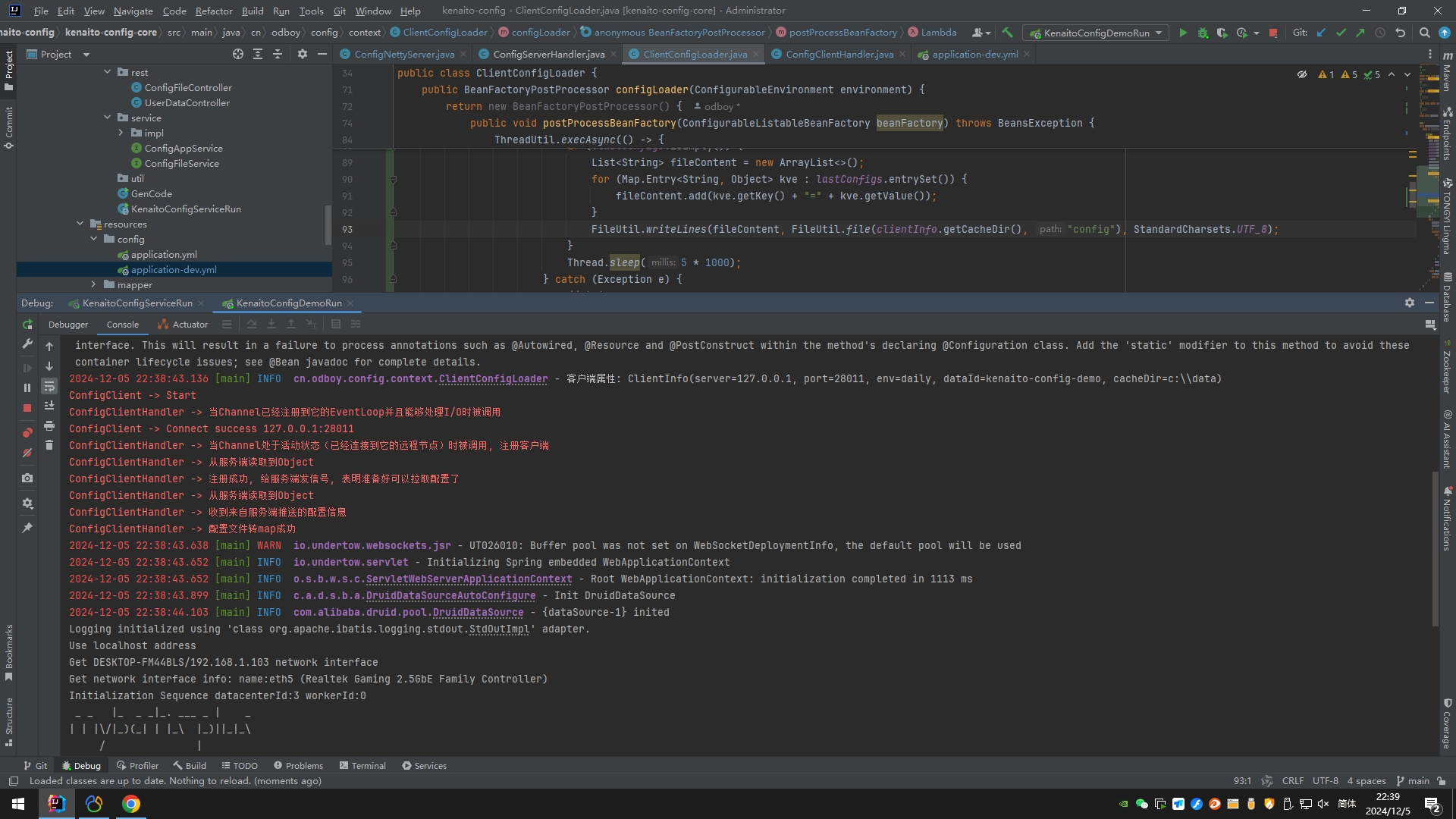Expand the mapper folder in Project tree
1456x819 pixels.
[94, 284]
